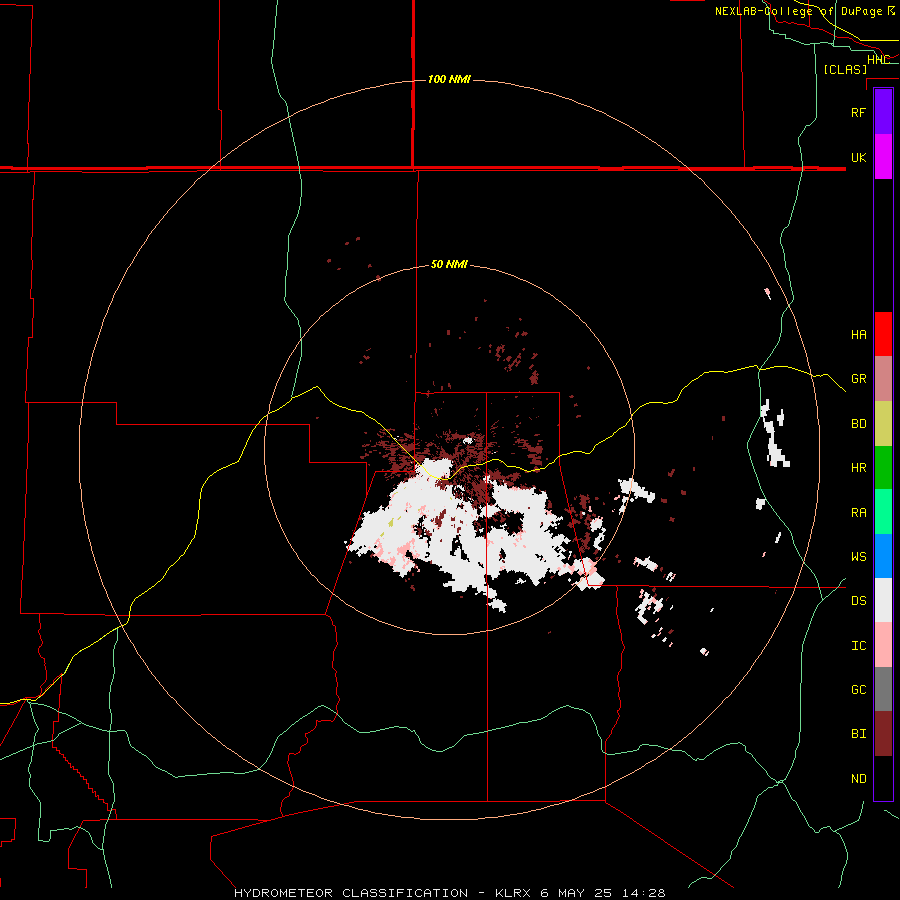Select the "BI" legend label
This screenshot has width=900, height=900.
pyautogui.click(x=858, y=734)
